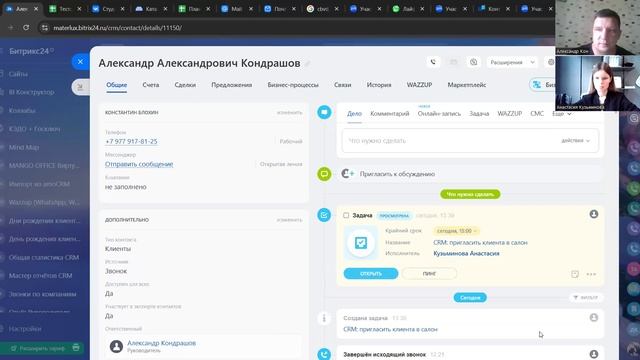Viewport: 640px width, 360px height.
Task: Select the Комментарий timeline tab
Action: point(389,114)
